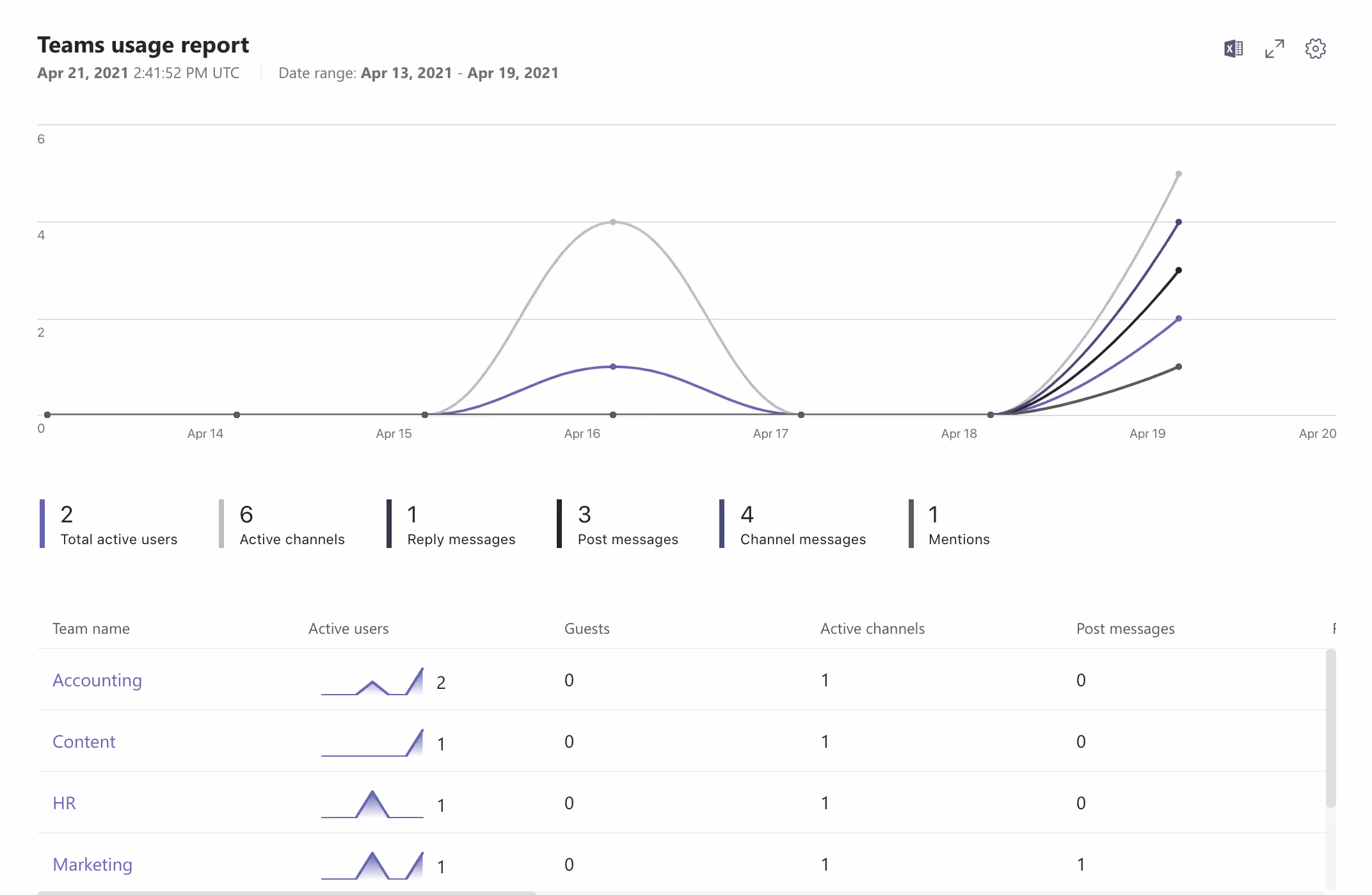The width and height of the screenshot is (1372, 895).
Task: Open the Marketing team link
Action: (x=93, y=864)
